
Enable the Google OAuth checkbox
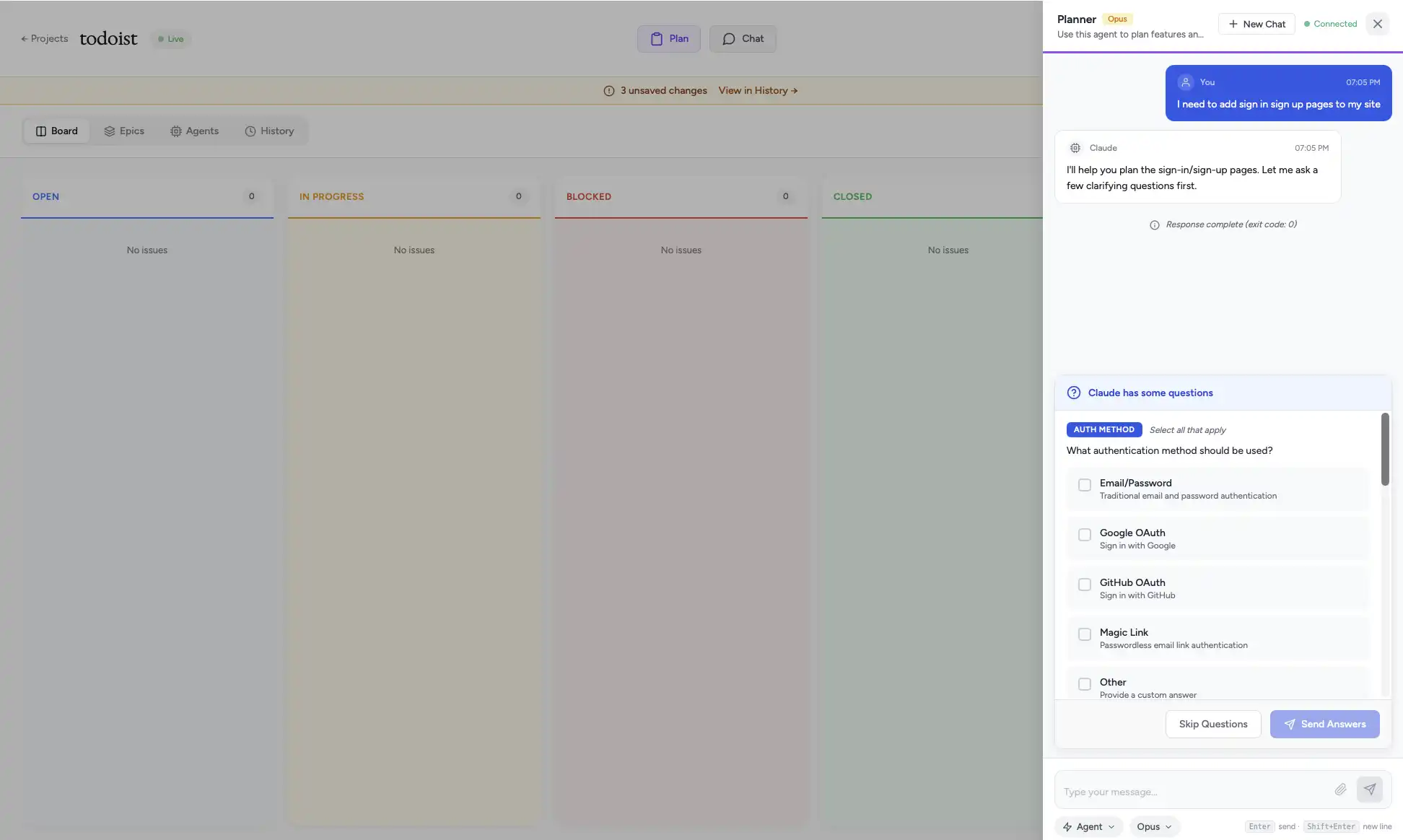(x=1084, y=535)
